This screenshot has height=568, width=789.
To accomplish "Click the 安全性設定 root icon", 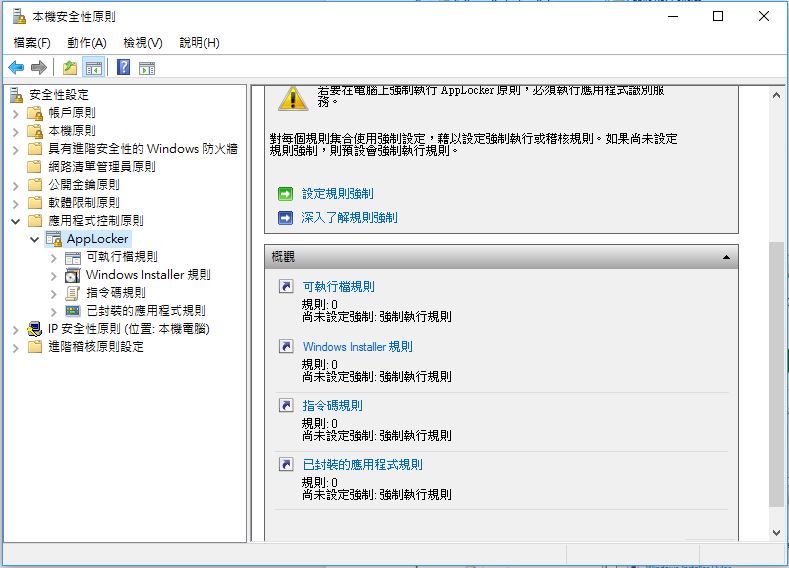I will (17, 95).
